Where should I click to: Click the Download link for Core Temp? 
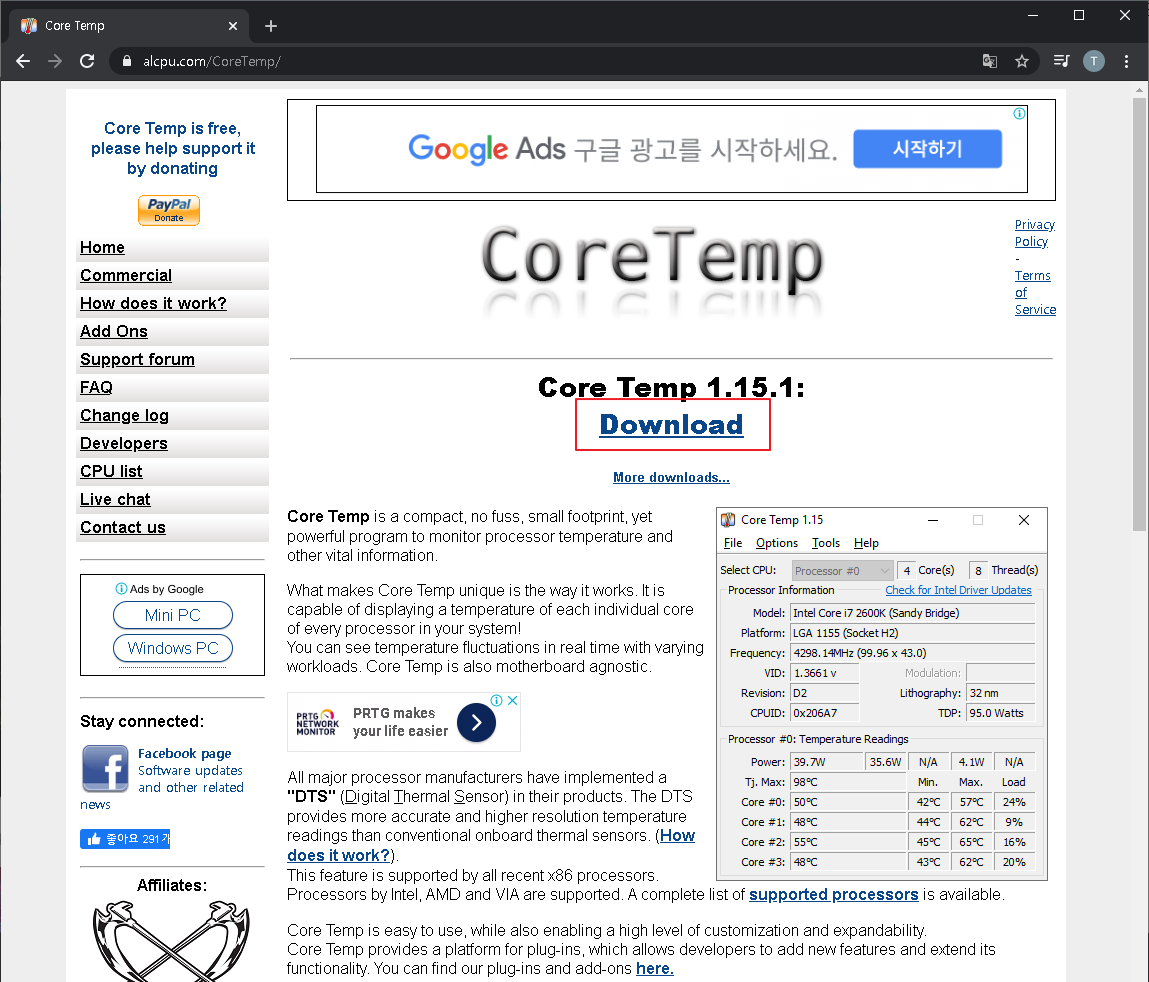click(671, 425)
